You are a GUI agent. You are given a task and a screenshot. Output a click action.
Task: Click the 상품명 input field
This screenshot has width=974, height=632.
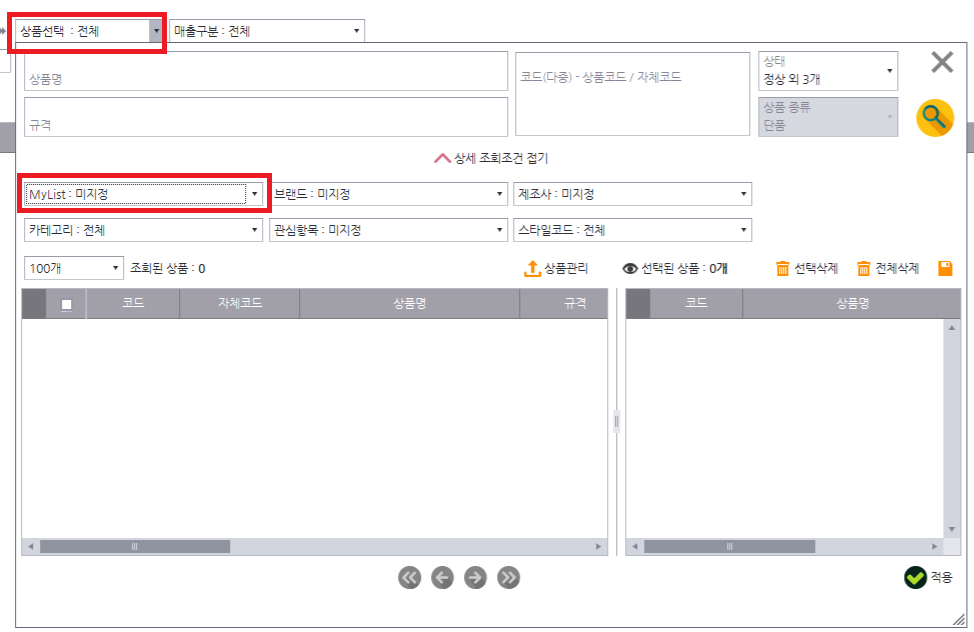266,72
